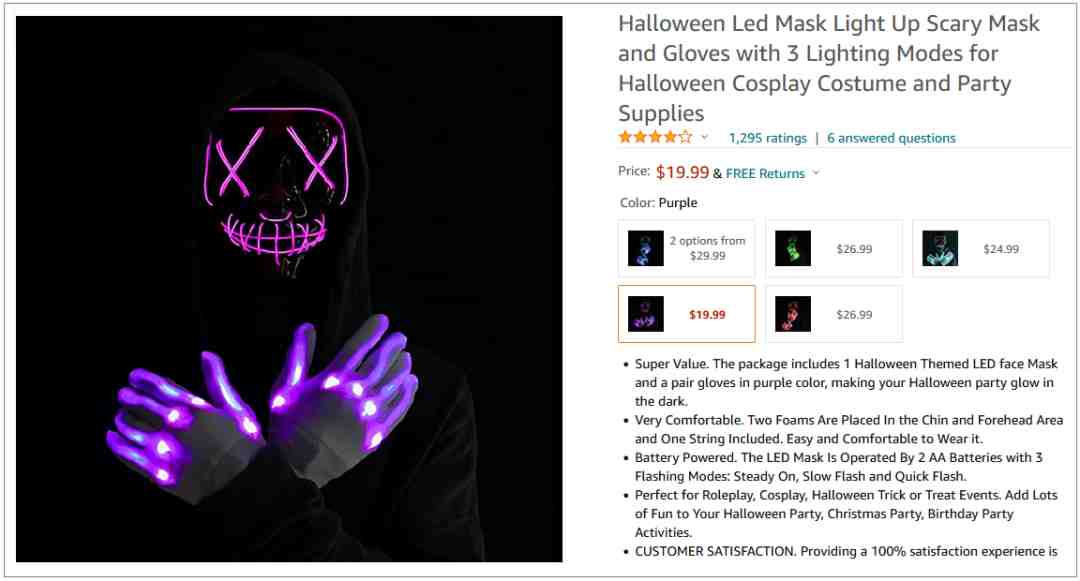
Task: Choose the teal color option at $24.99
Action: (981, 249)
